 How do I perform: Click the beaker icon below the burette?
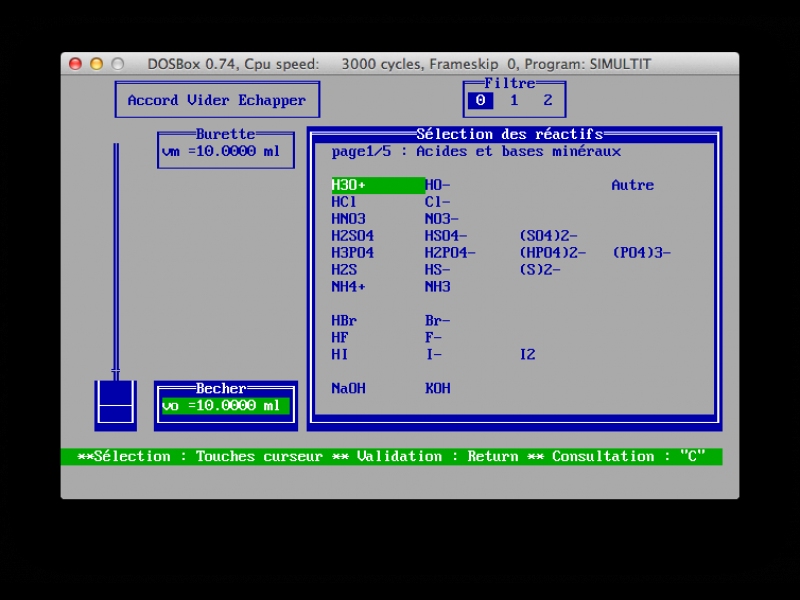[115, 403]
